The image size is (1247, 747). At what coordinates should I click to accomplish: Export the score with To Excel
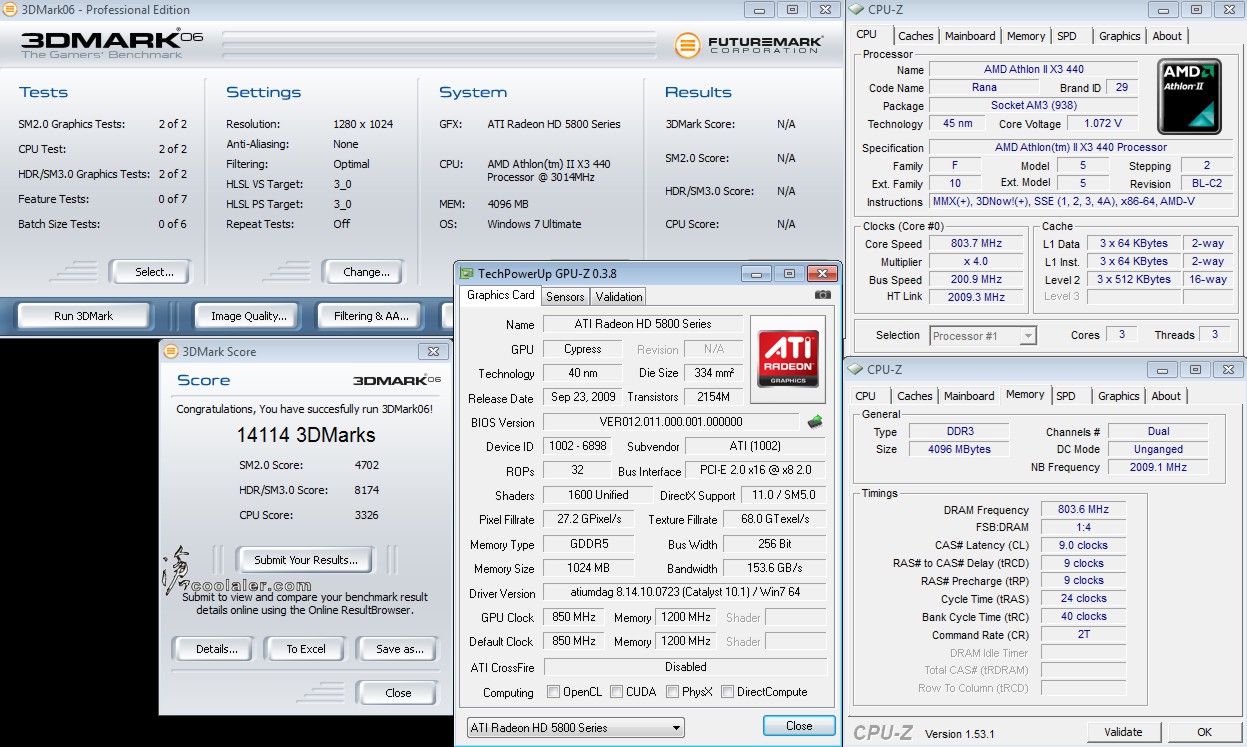305,649
